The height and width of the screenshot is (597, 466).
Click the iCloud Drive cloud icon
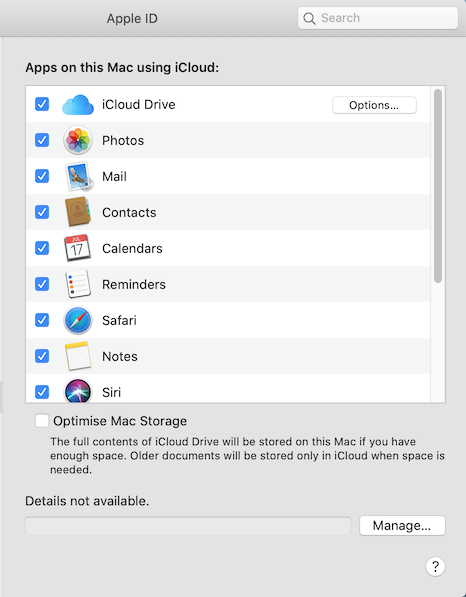click(78, 105)
